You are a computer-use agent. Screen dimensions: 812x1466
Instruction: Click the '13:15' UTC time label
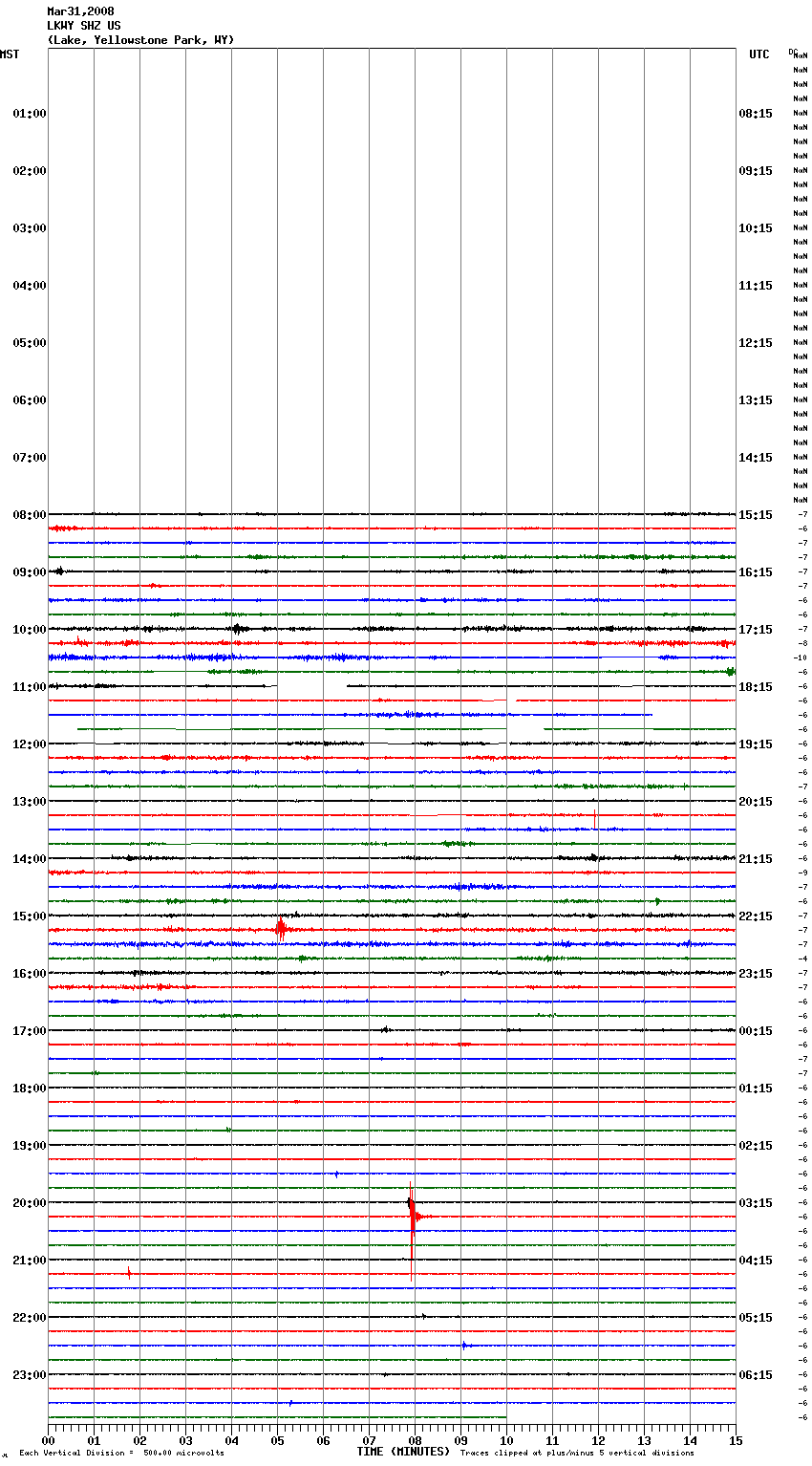click(756, 400)
